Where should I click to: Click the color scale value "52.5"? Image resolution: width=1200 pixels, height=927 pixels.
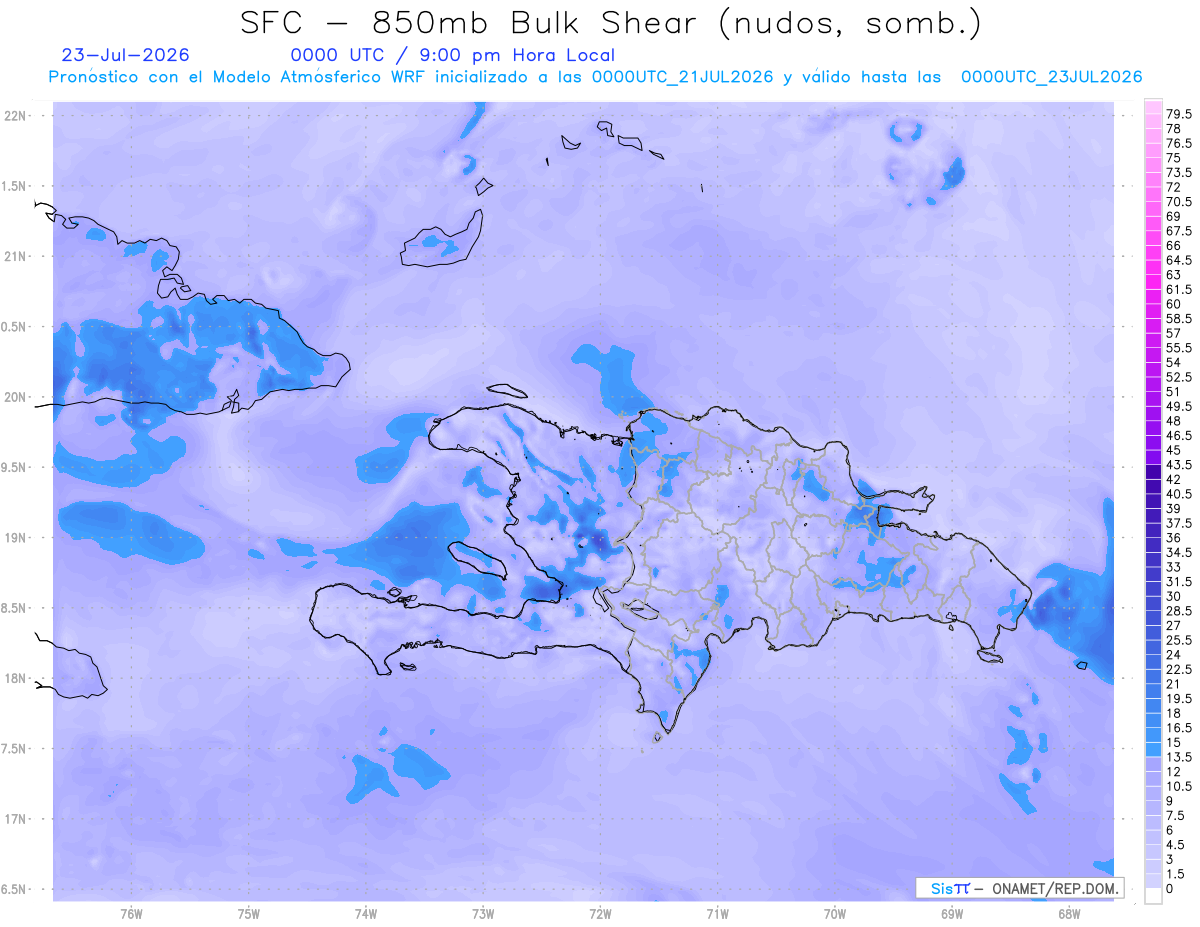(1179, 377)
